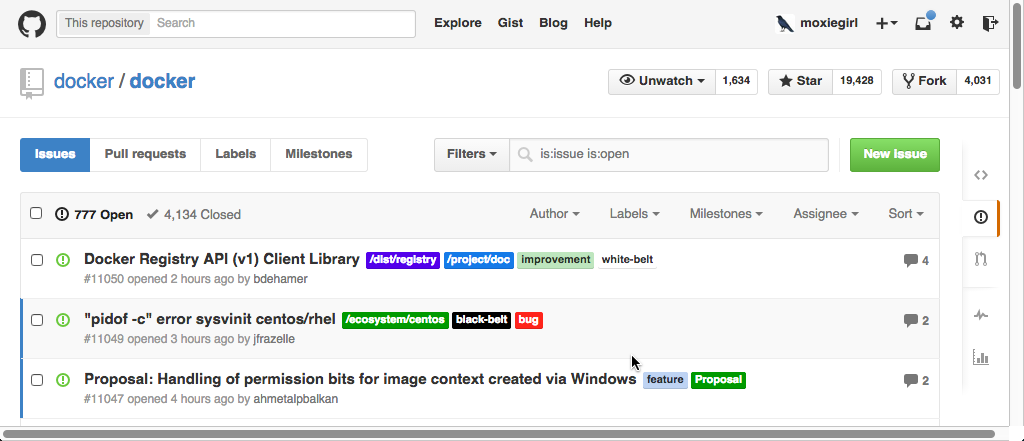
Task: View the 4,031 forks count
Action: click(x=978, y=82)
